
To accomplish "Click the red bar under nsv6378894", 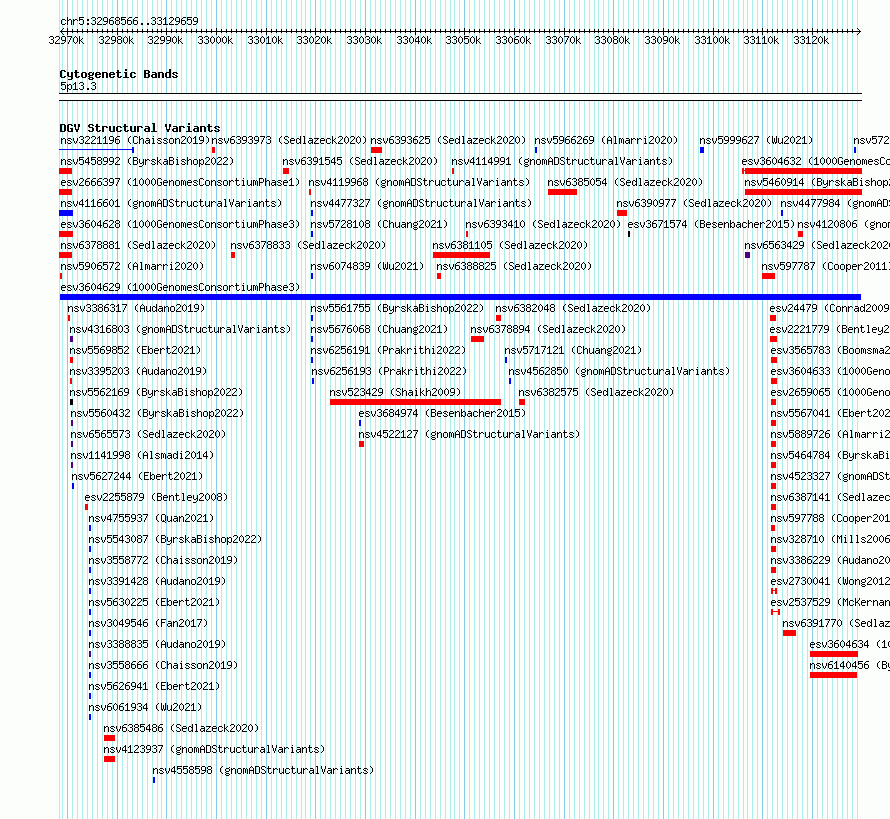I will click(477, 339).
